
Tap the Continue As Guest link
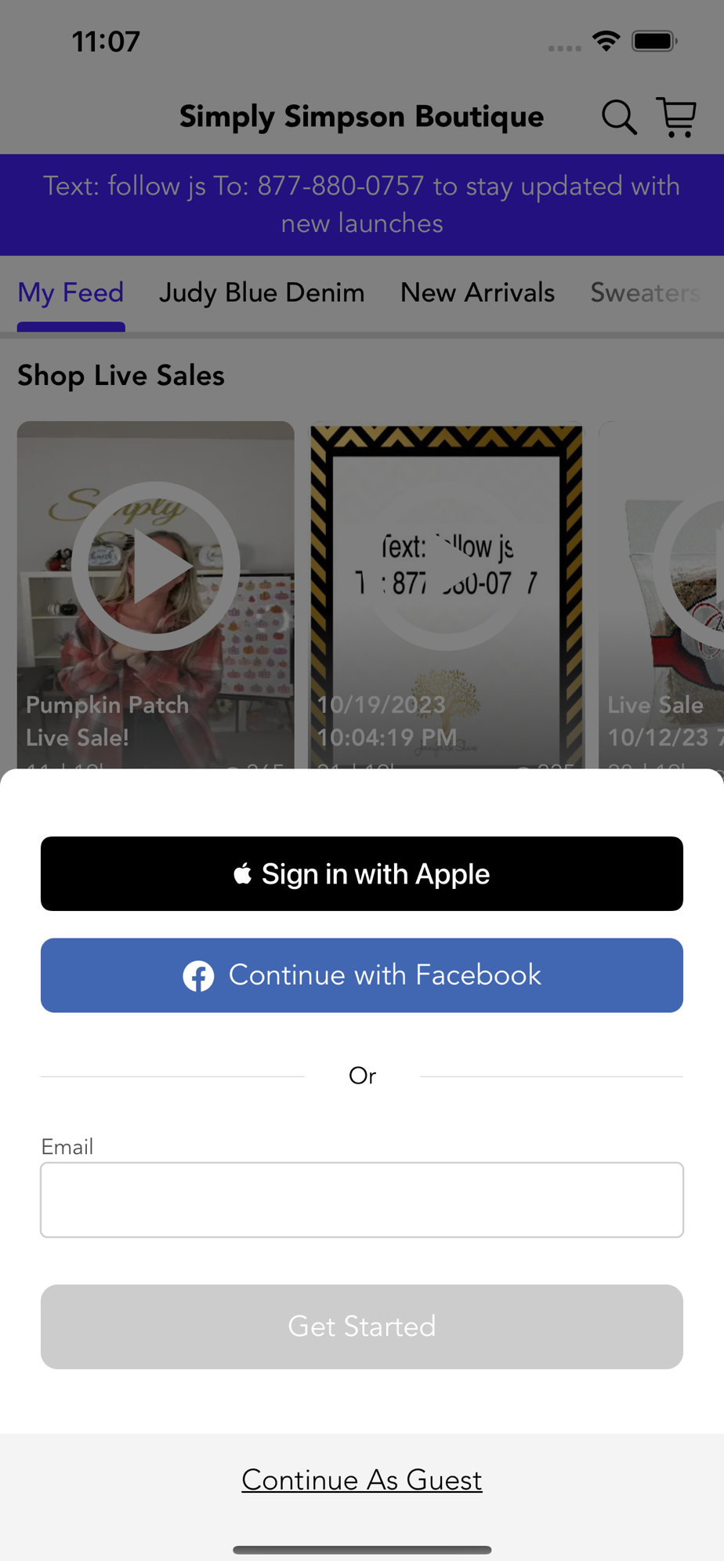(362, 1480)
